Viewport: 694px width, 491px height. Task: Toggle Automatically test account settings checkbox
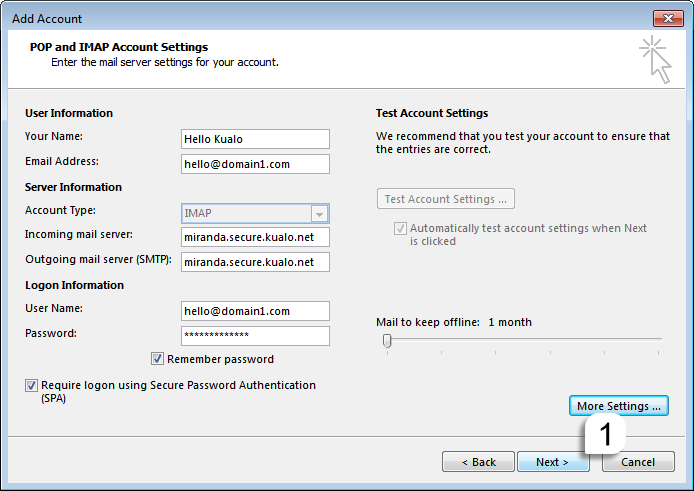(400, 228)
